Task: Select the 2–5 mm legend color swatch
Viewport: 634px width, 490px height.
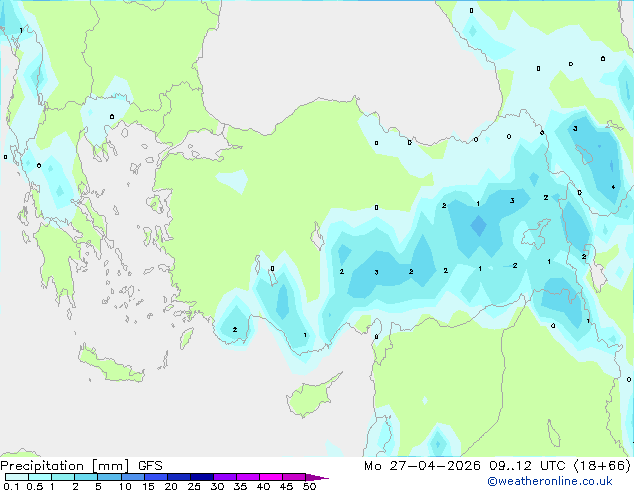Action: 86,477
